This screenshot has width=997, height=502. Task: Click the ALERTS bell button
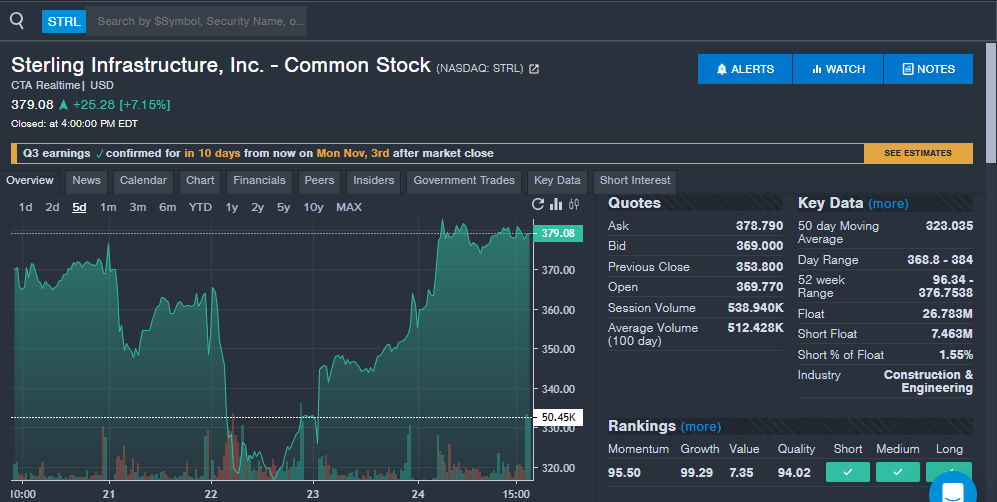[745, 69]
